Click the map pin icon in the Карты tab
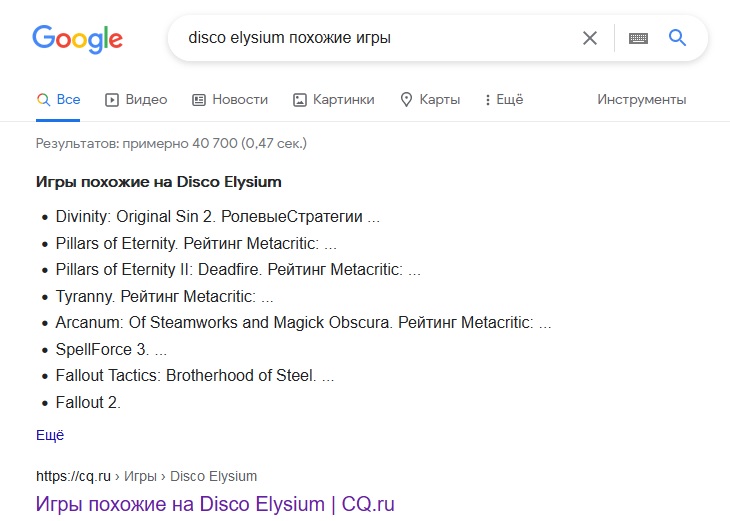Screen dimensions: 730x521 pyautogui.click(x=406, y=99)
